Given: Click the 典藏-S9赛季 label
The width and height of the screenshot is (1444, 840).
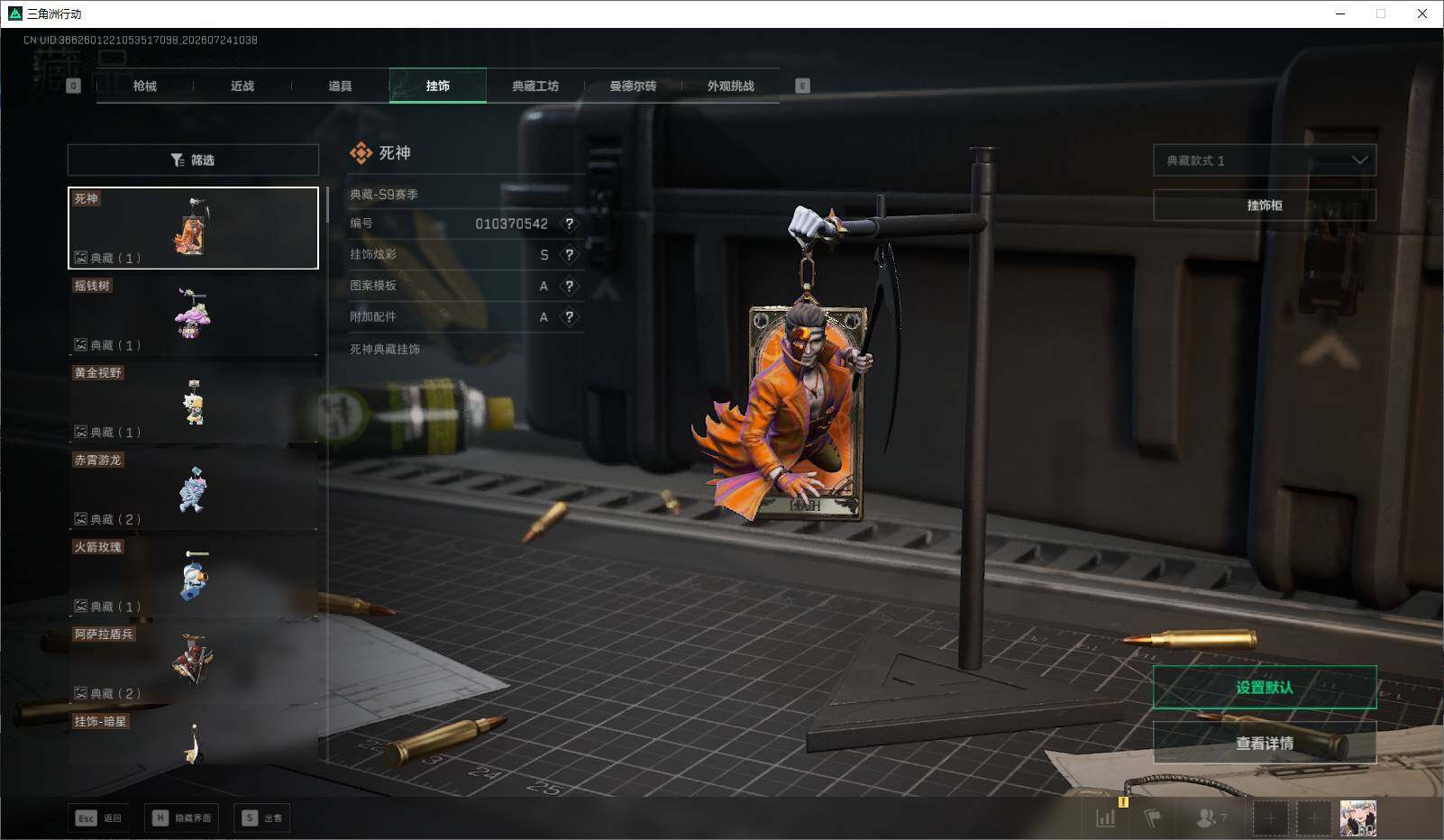Looking at the screenshot, I should pos(384,194).
